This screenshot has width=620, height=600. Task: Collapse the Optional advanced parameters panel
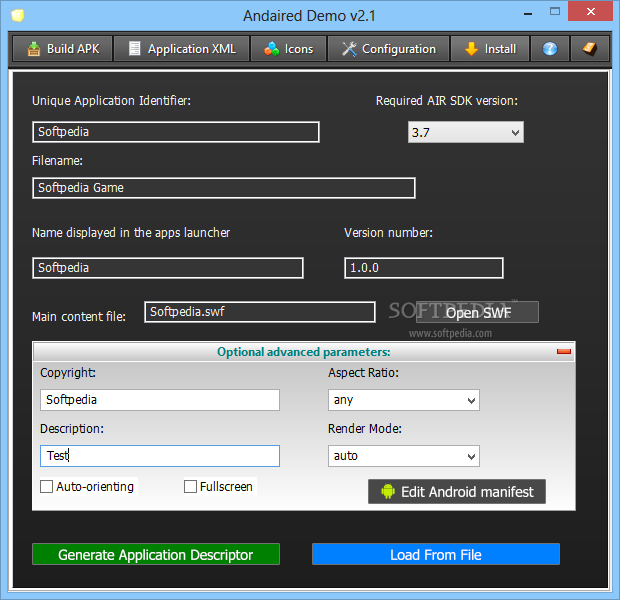point(563,352)
